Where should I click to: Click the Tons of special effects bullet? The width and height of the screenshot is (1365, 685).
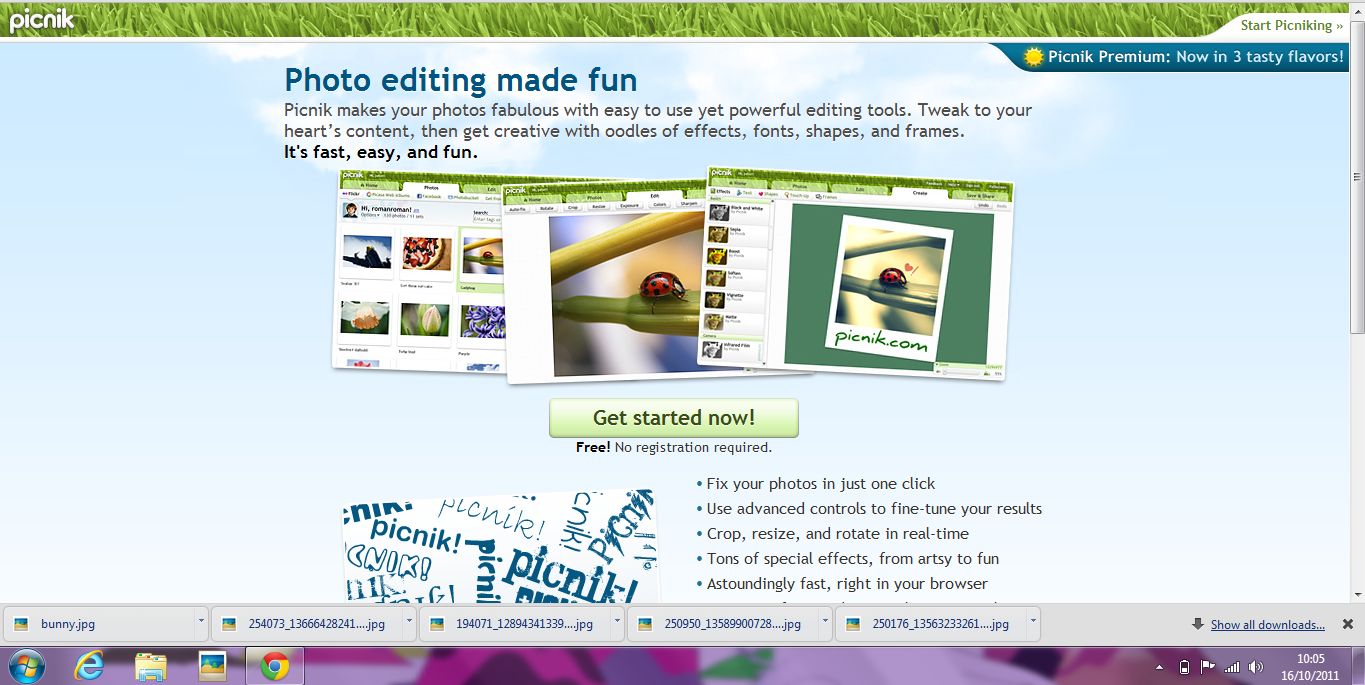tap(853, 559)
